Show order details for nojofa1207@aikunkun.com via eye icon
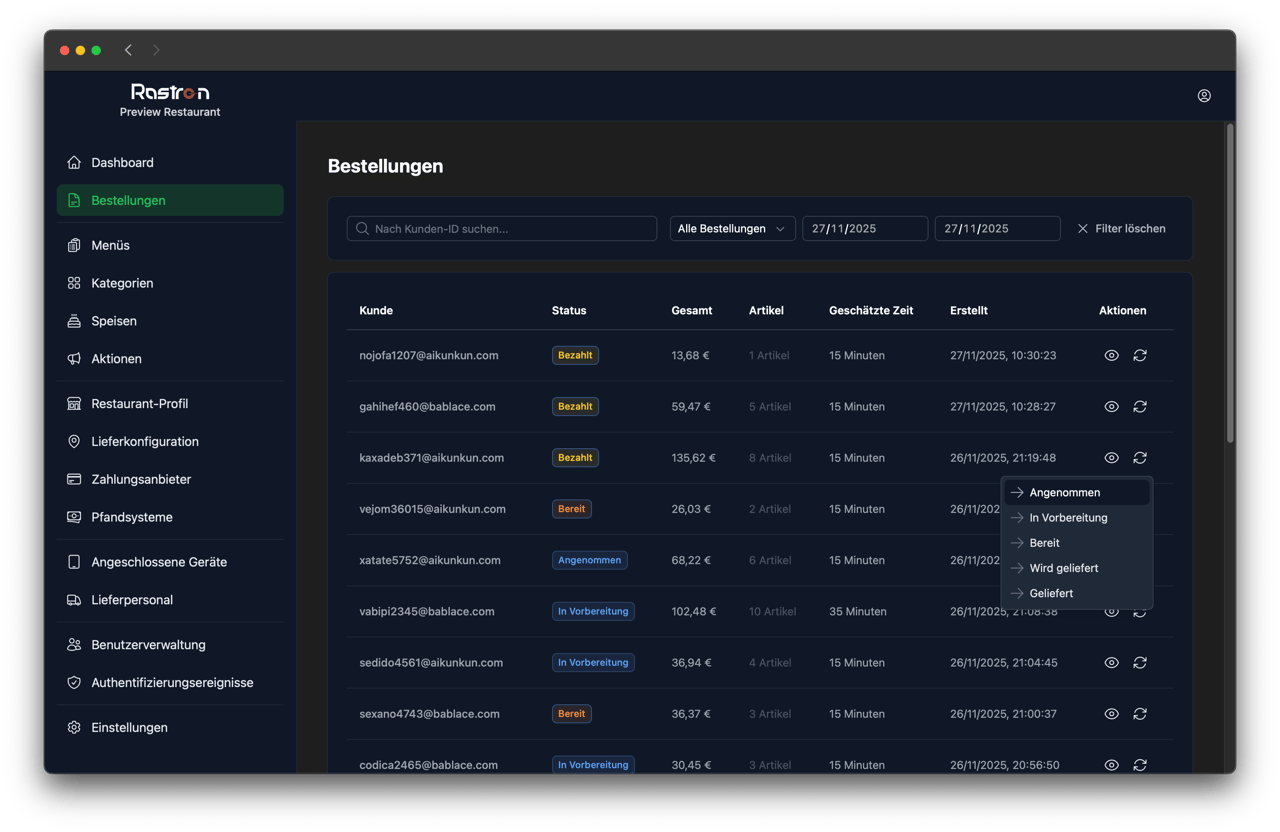 (x=1111, y=355)
